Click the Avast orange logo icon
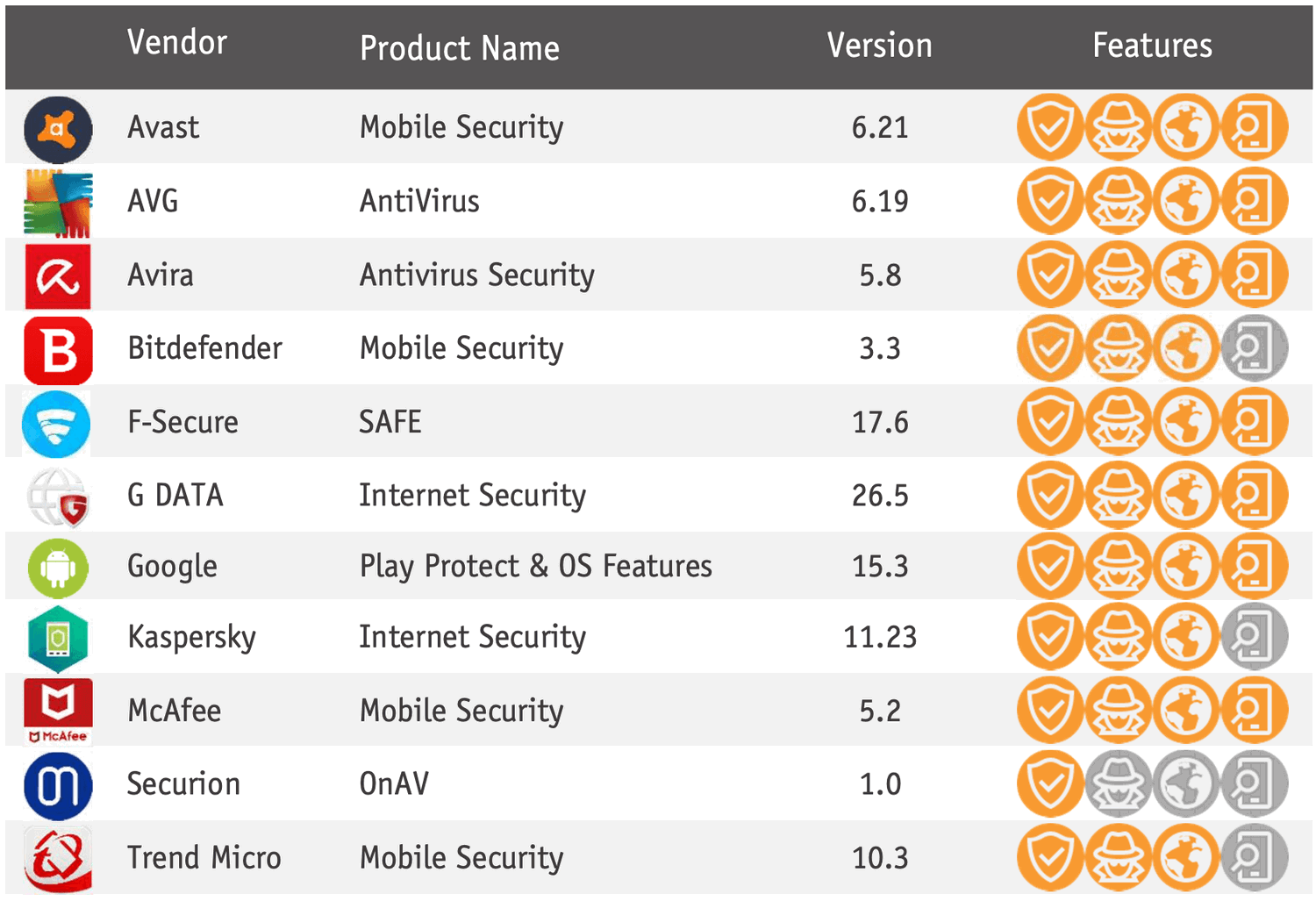1316x901 pixels. pos(57,130)
